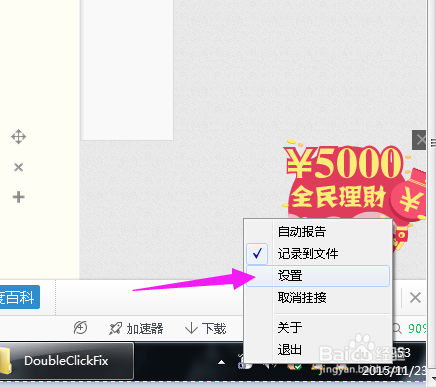Image resolution: width=436 pixels, height=387 pixels.
Task: Click the small X icon in the left sidebar
Action: click(x=19, y=167)
